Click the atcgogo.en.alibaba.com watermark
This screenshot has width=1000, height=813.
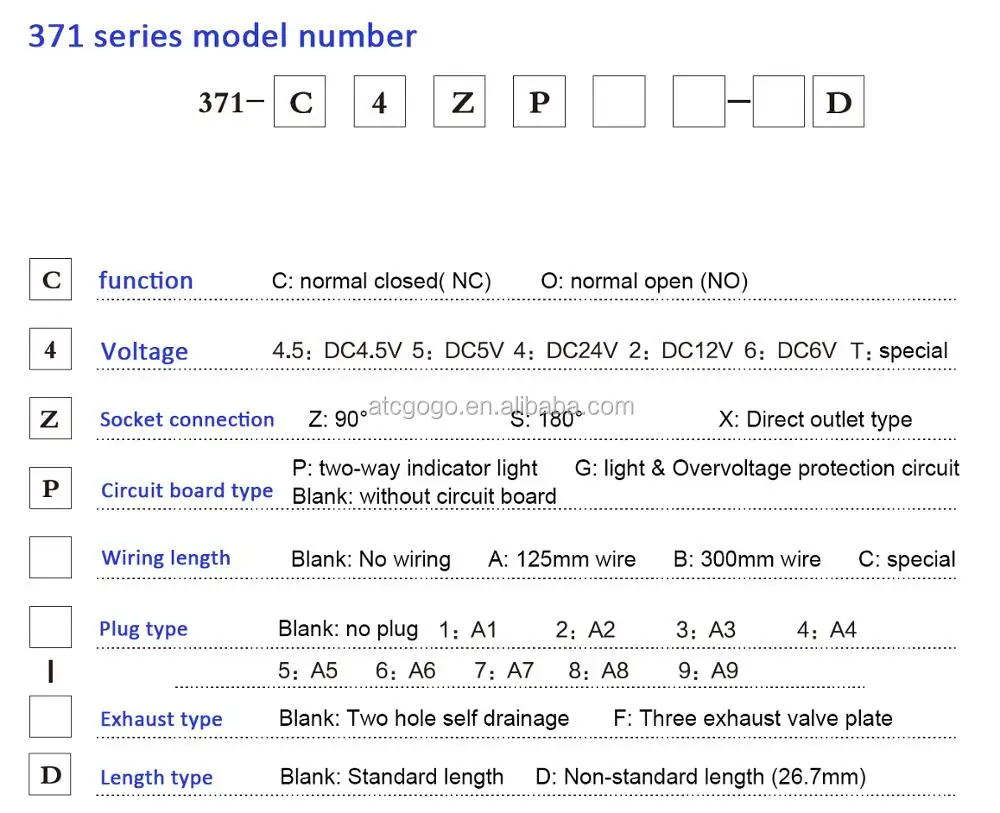click(501, 406)
